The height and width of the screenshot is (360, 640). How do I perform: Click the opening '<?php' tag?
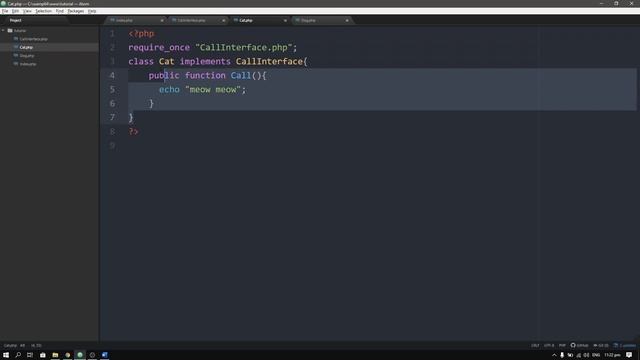pos(141,33)
